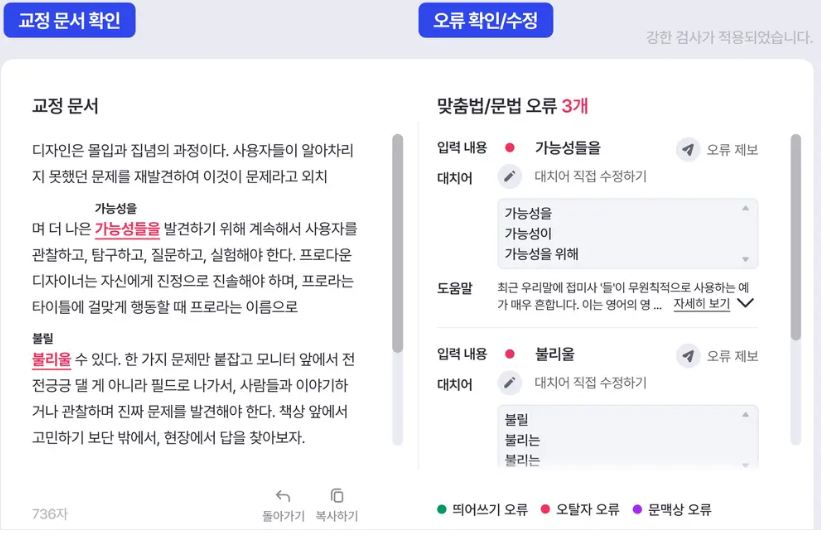Click the down arrow in the 가능성을 suggestion list
The height and width of the screenshot is (539, 821).
point(745,259)
